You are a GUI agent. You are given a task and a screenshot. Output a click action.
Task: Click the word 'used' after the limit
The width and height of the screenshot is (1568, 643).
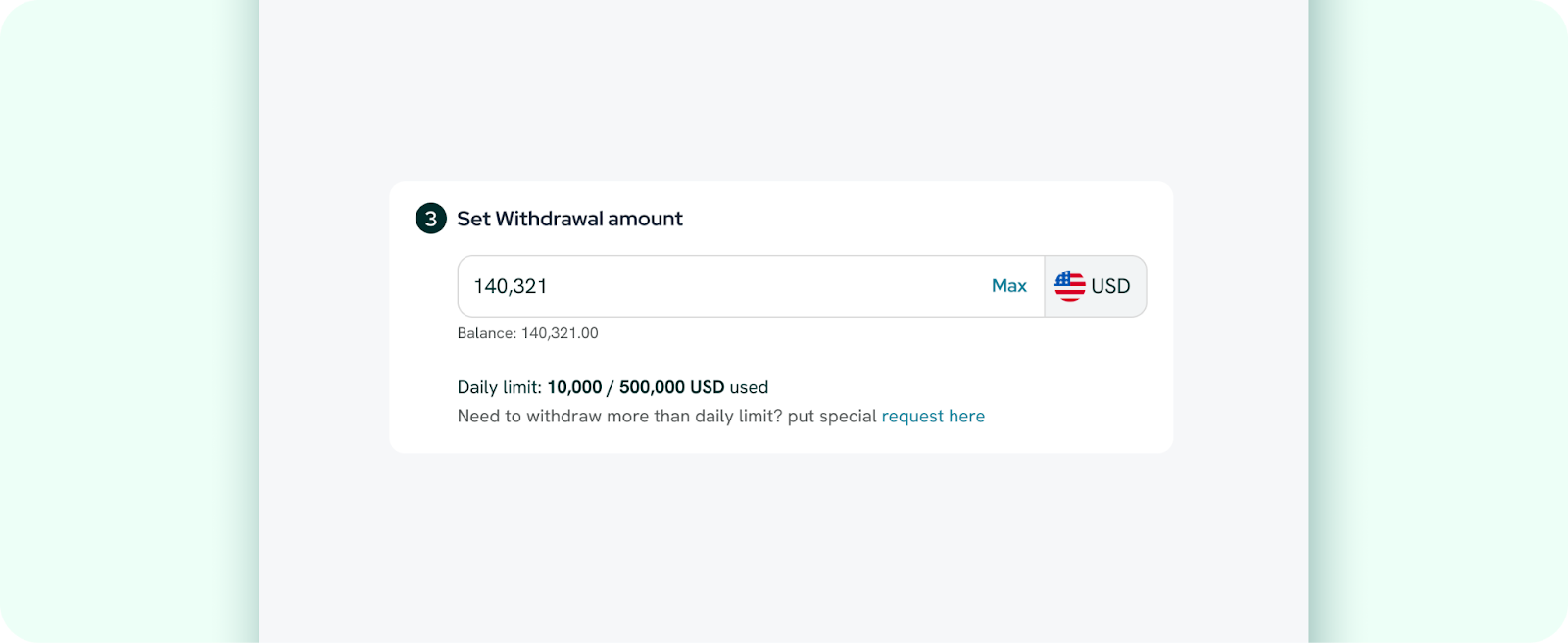point(749,387)
